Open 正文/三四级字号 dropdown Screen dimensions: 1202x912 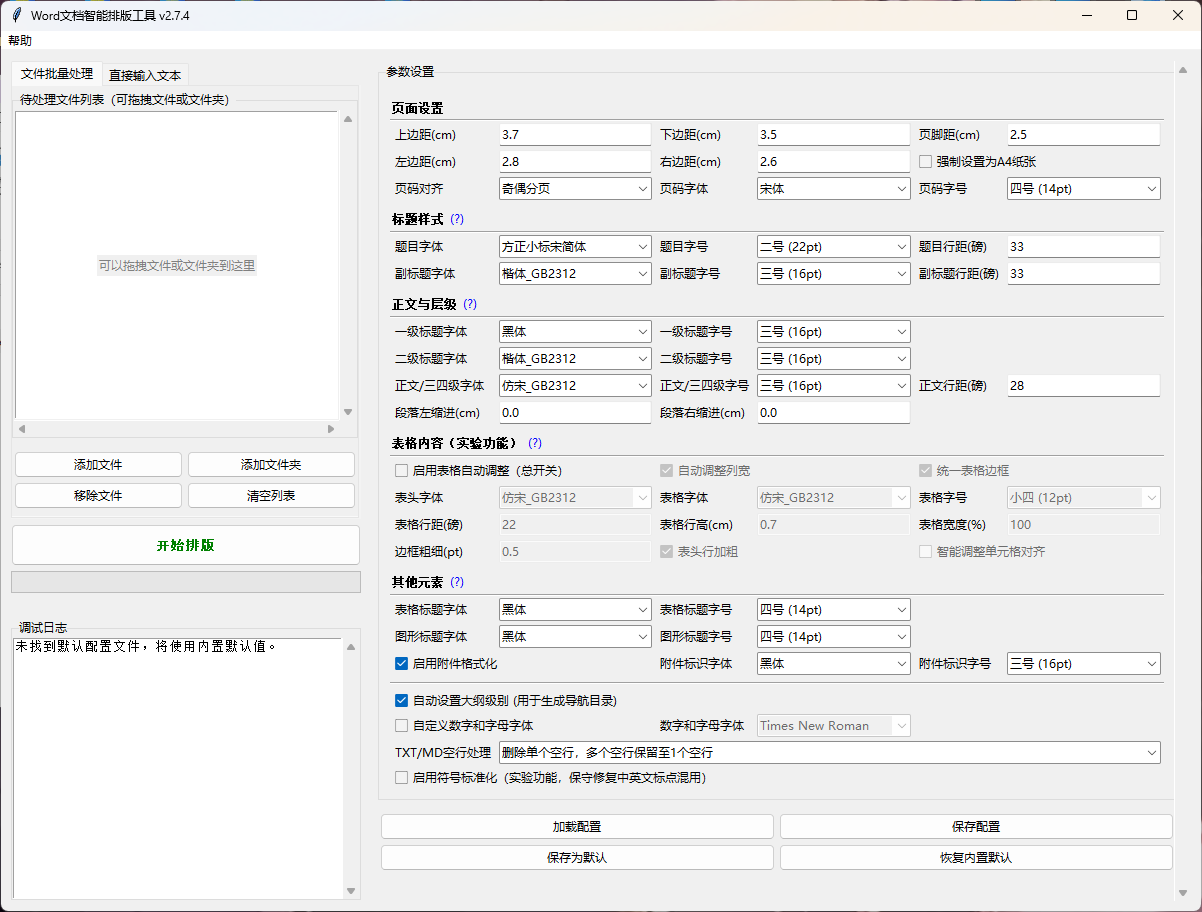pyautogui.click(x=833, y=385)
